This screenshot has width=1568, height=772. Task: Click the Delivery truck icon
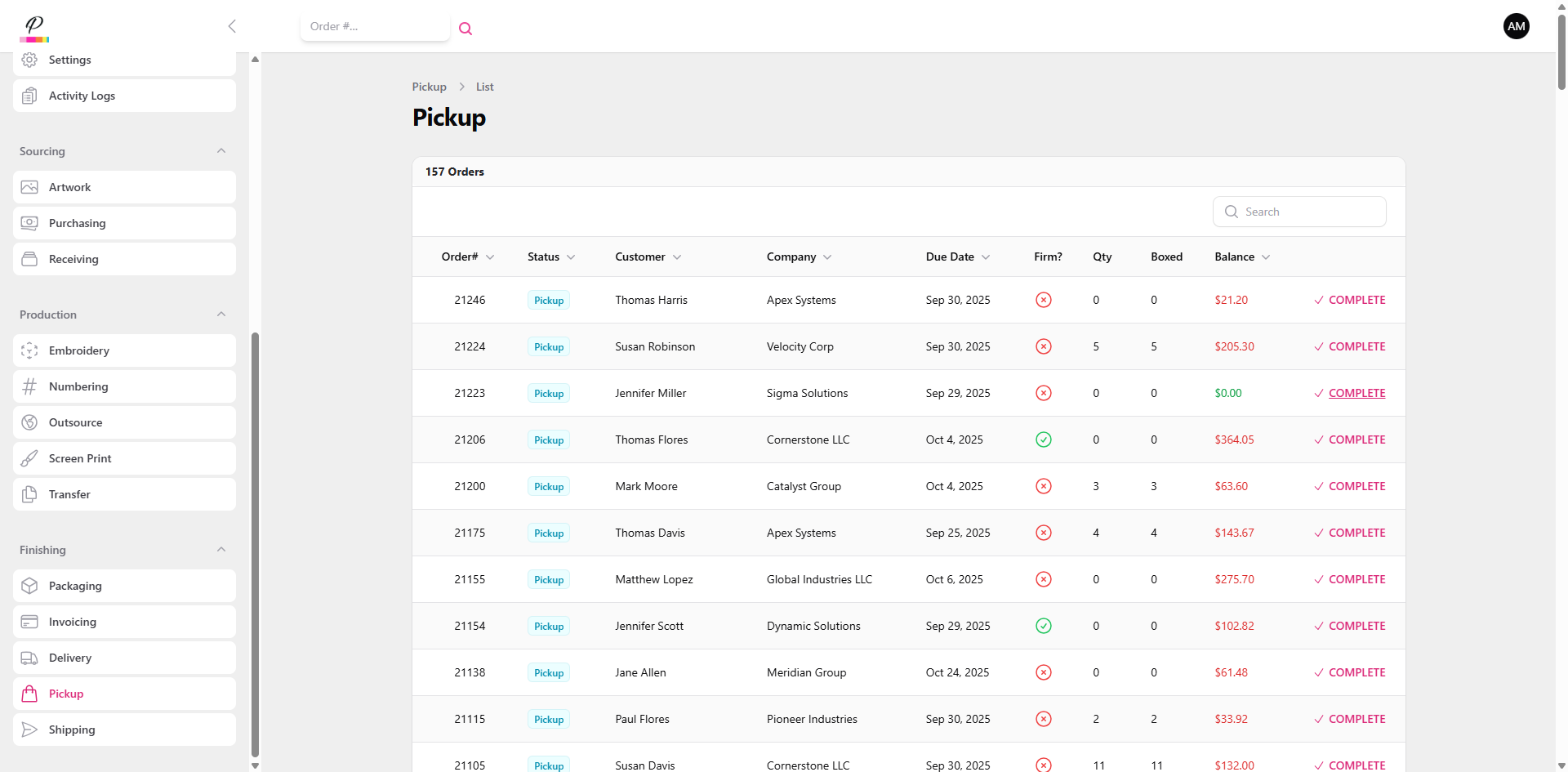pyautogui.click(x=29, y=658)
